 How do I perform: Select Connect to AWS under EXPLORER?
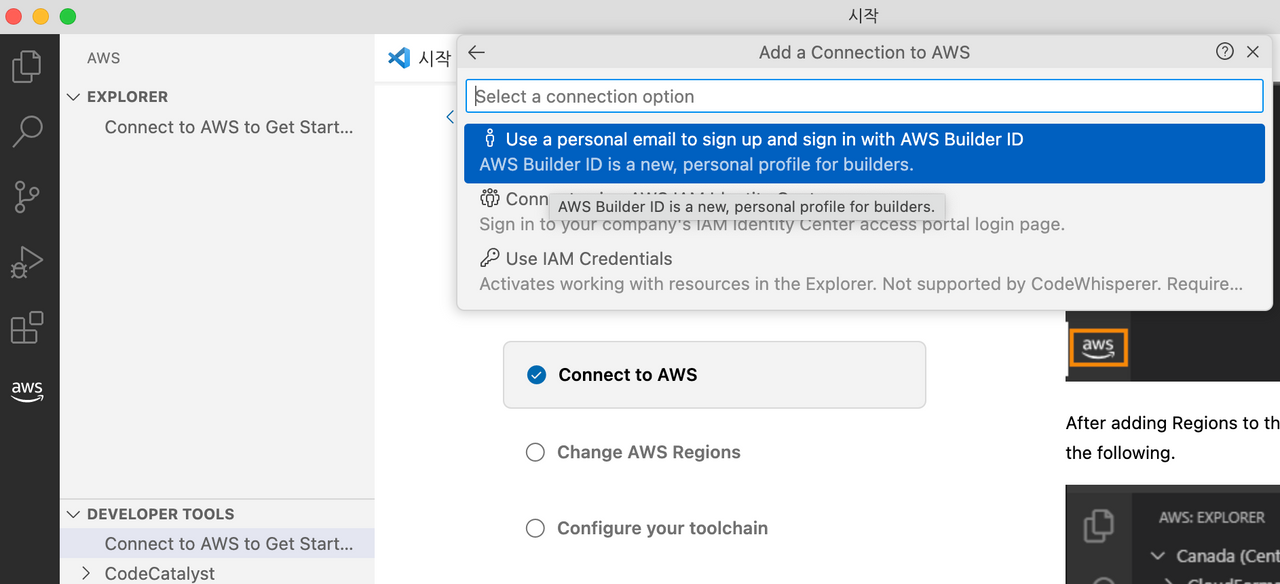point(229,127)
